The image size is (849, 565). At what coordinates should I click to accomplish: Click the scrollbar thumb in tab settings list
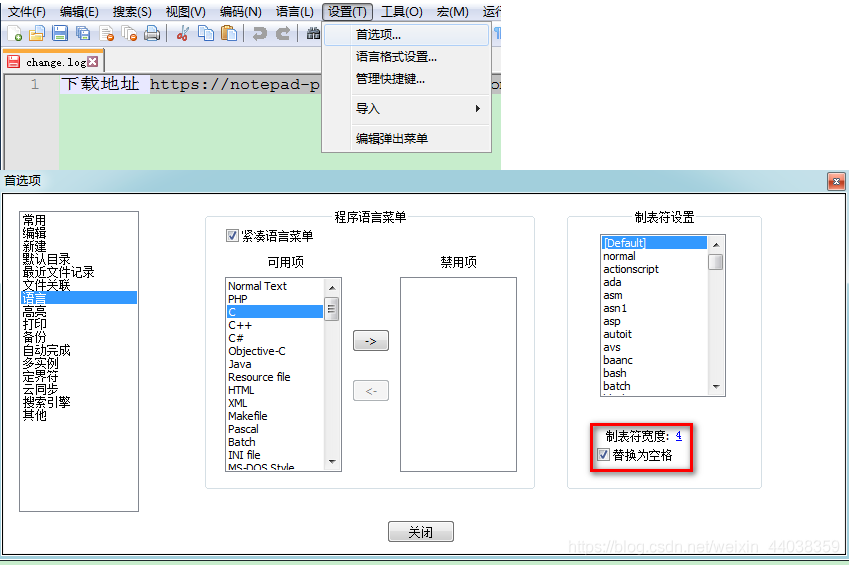pyautogui.click(x=716, y=262)
